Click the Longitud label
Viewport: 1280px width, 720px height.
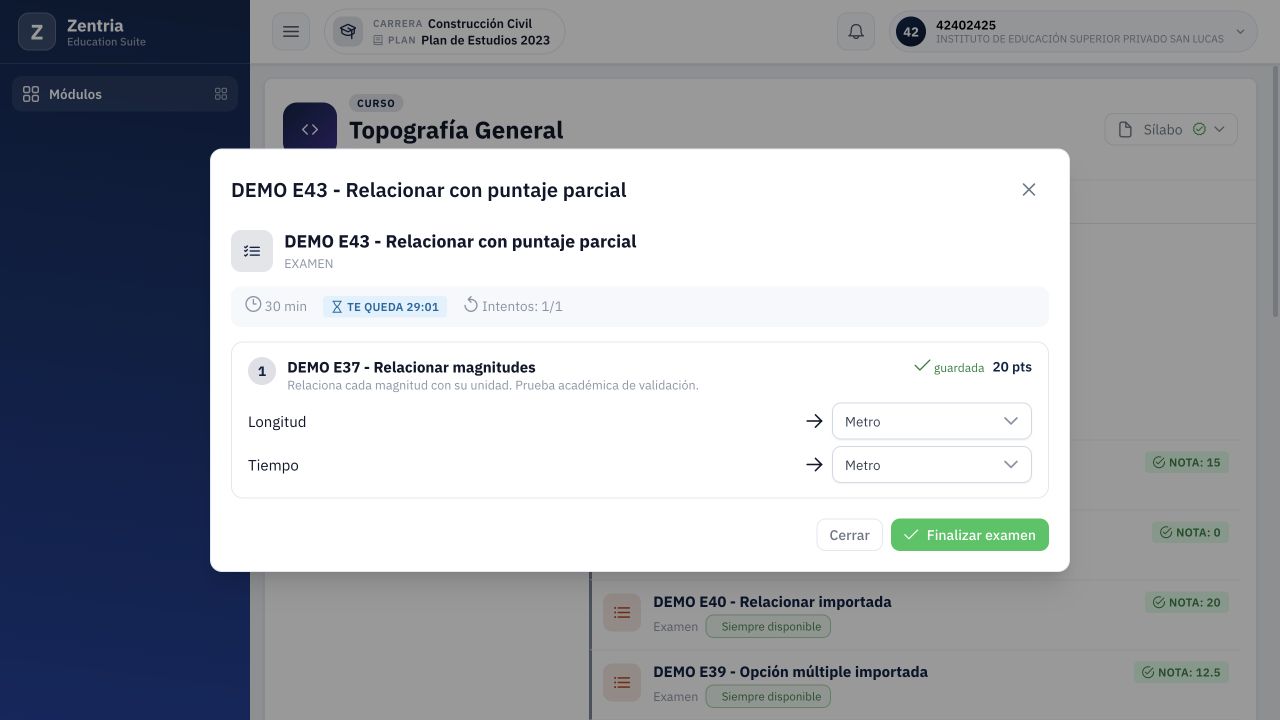pos(277,422)
